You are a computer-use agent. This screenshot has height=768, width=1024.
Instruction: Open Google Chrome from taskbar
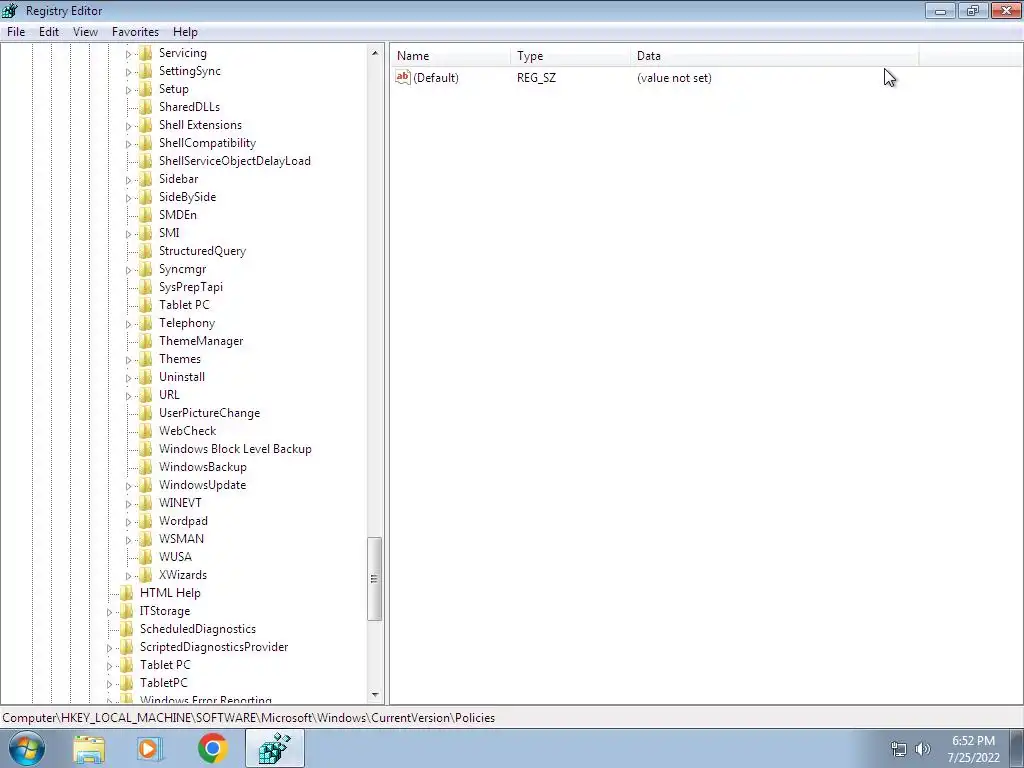tap(212, 749)
